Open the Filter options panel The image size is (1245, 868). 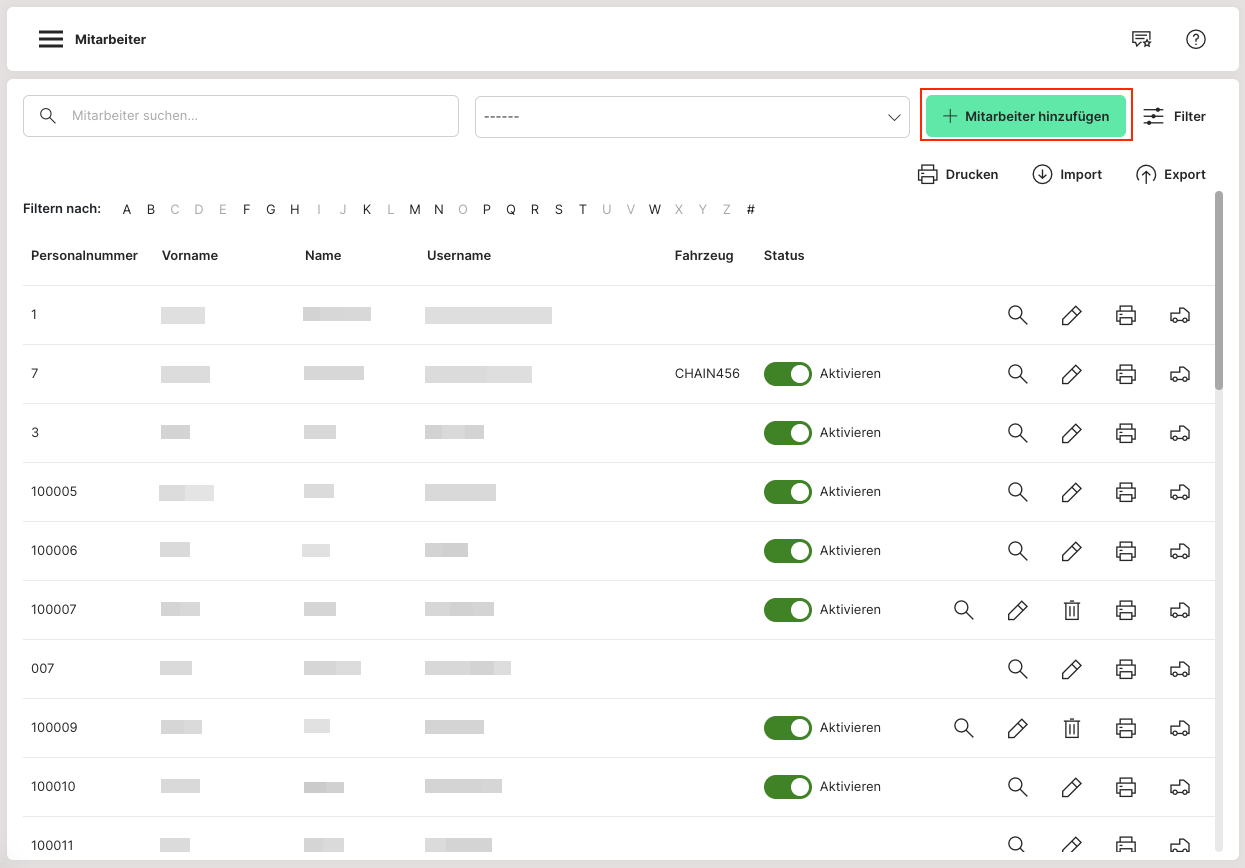pyautogui.click(x=1174, y=117)
